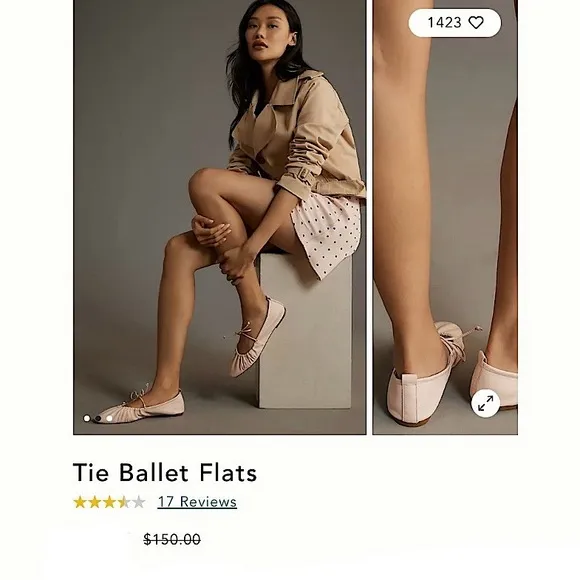Click the pink heel pull tab on the shoe
The image size is (580, 580).
(x=409, y=398)
